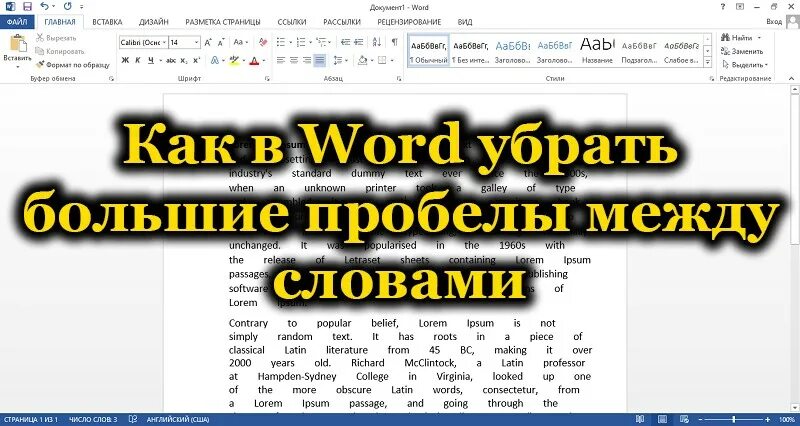Apply text effects with the outlined A icon
This screenshot has width=800, height=426.
point(215,60)
